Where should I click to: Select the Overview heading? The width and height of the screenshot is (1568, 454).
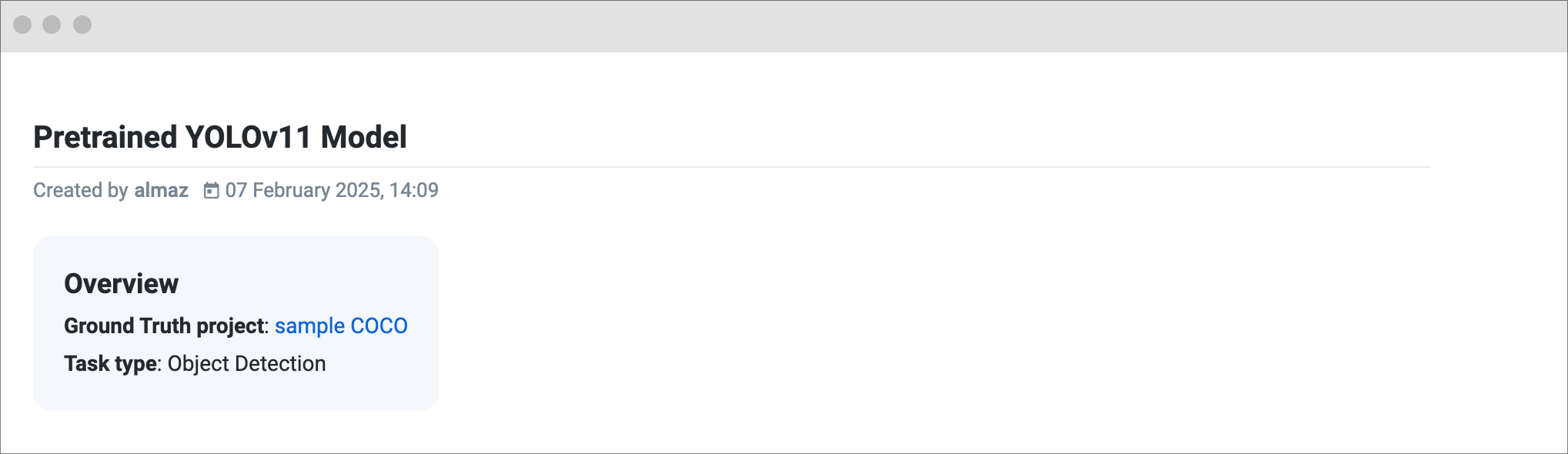click(x=122, y=283)
